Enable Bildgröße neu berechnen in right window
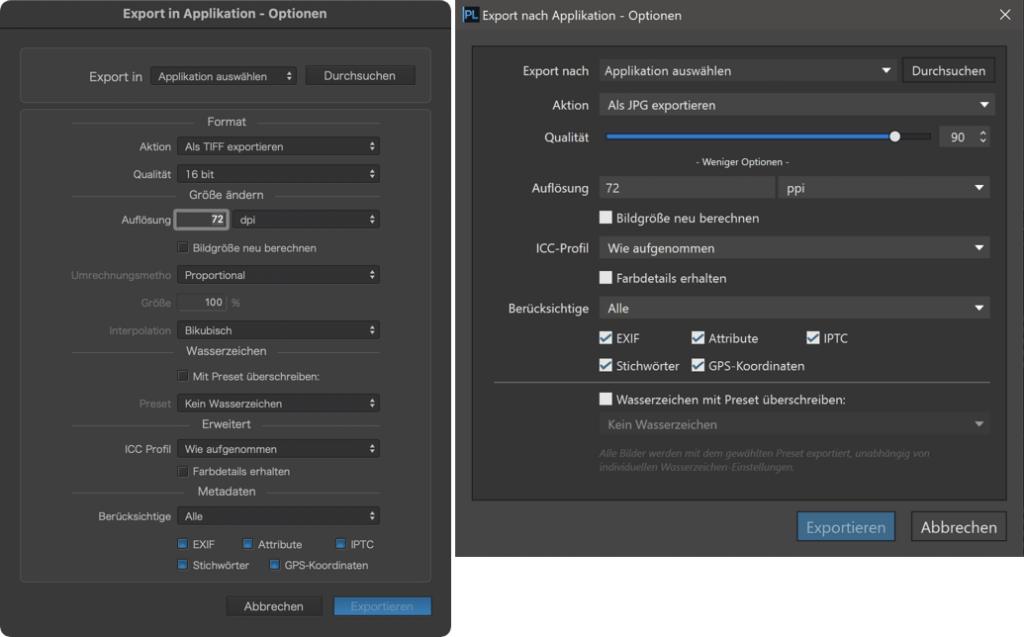Viewport: 1024px width, 637px height. click(x=606, y=218)
